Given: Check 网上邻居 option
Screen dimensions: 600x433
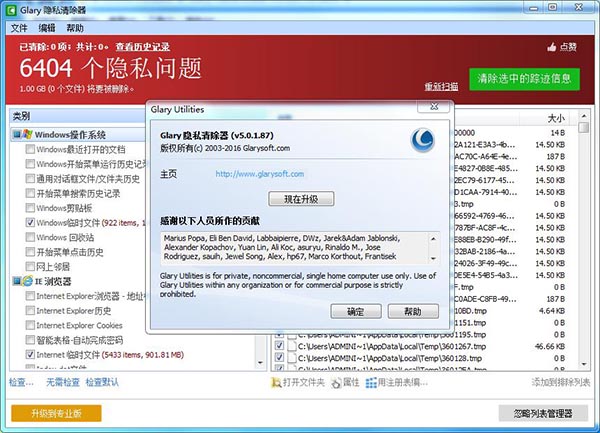Looking at the screenshot, I should coord(30,266).
